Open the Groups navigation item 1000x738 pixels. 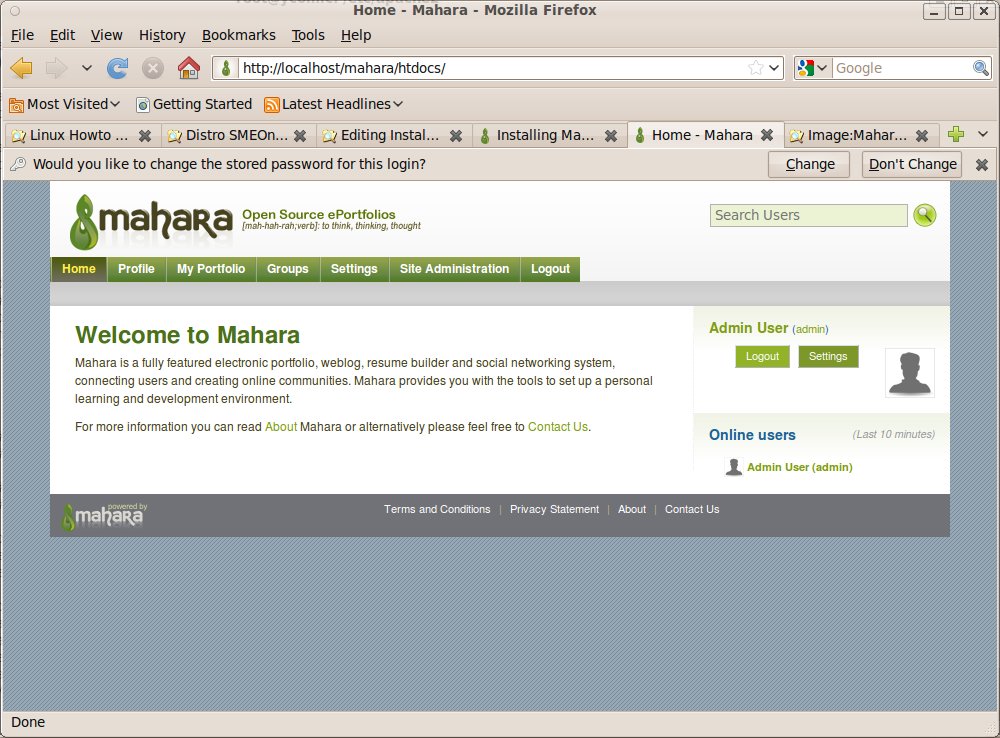pos(288,269)
